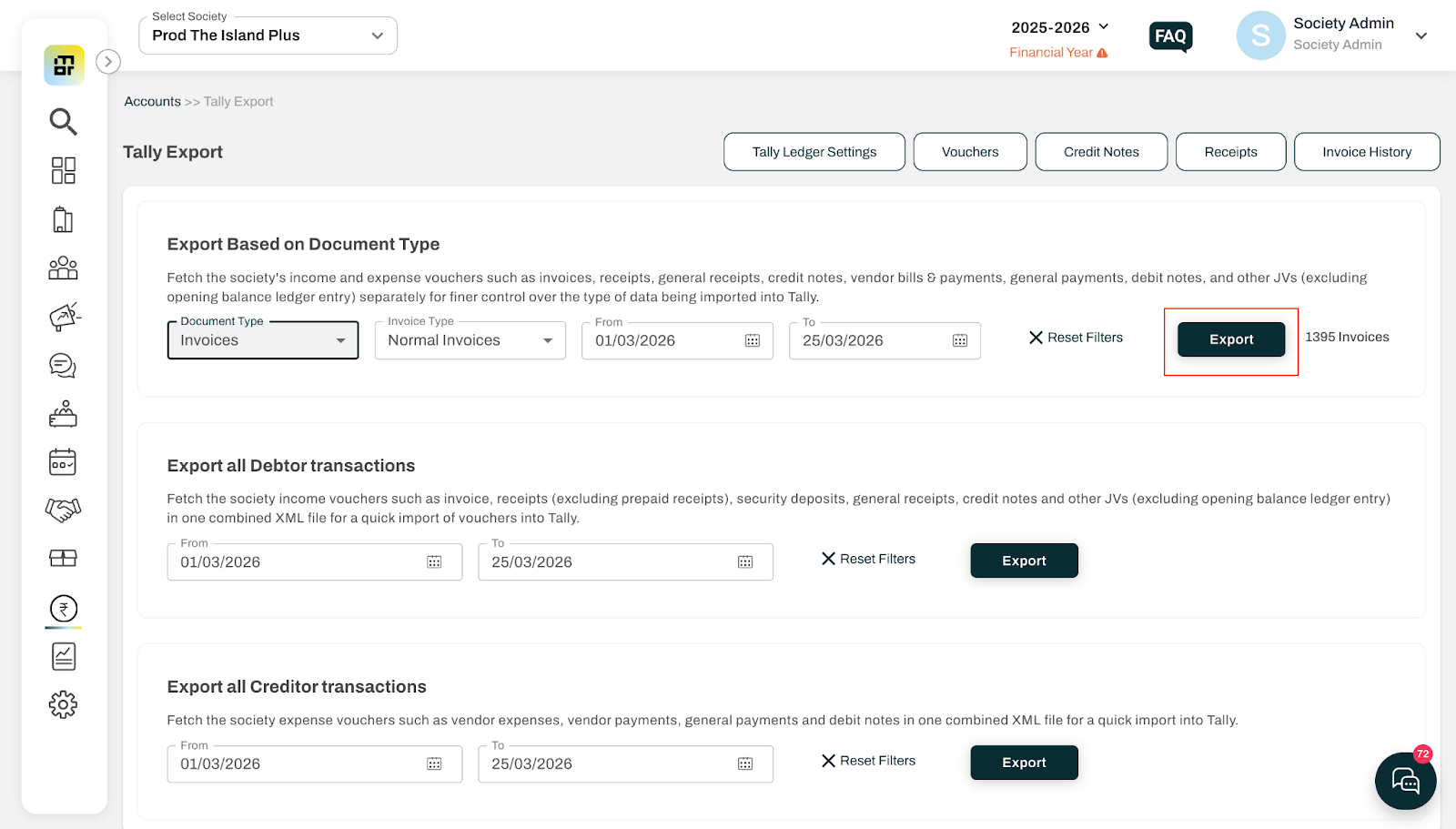Click the "Export all Debtor transactions" heading

(x=291, y=466)
